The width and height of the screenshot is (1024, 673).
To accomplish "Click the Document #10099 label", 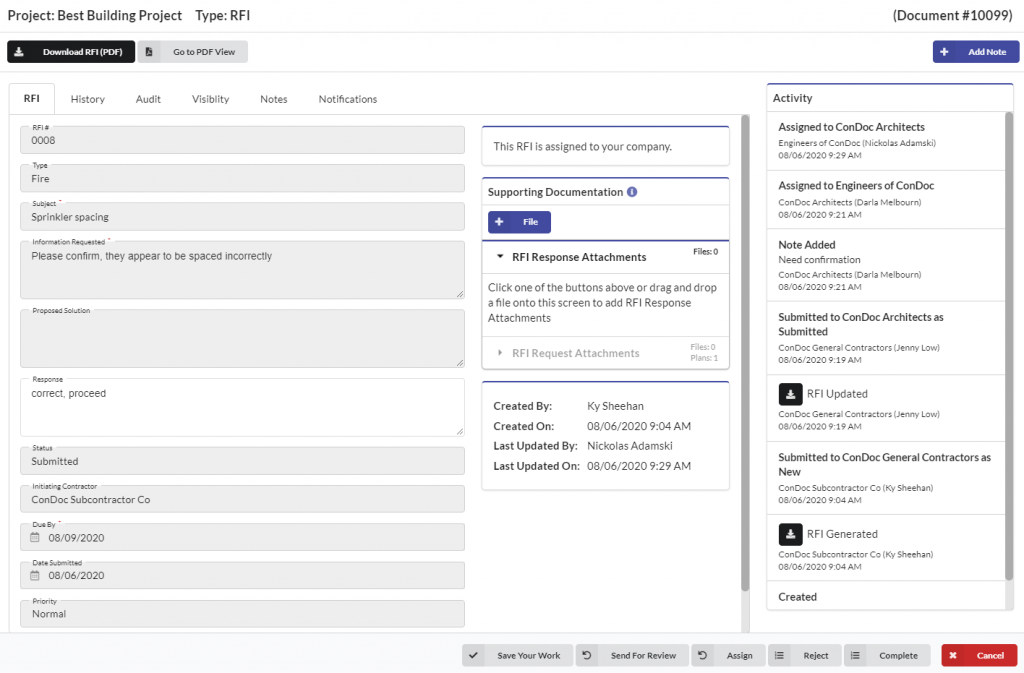I will point(952,16).
